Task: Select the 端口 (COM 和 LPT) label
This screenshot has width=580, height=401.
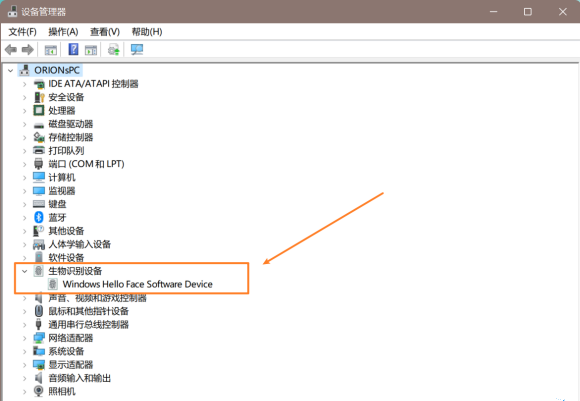Action: (x=86, y=164)
